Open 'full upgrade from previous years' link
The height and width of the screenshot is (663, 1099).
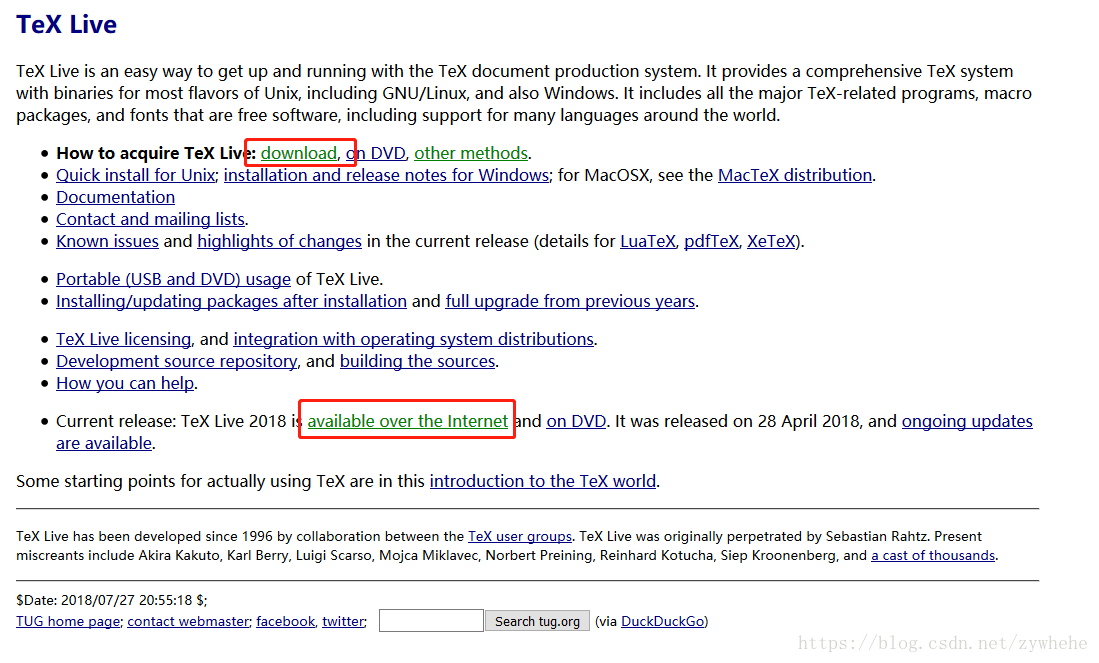pos(571,301)
